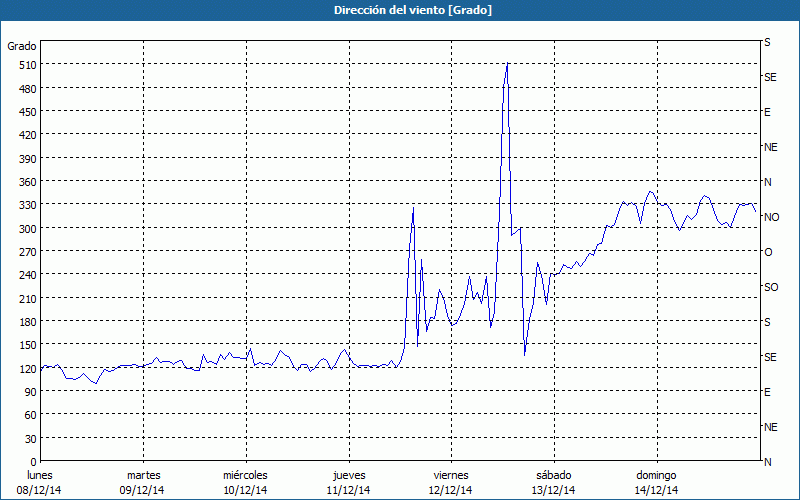Click the sábado day label
The width and height of the screenshot is (800, 500).
(x=553, y=475)
